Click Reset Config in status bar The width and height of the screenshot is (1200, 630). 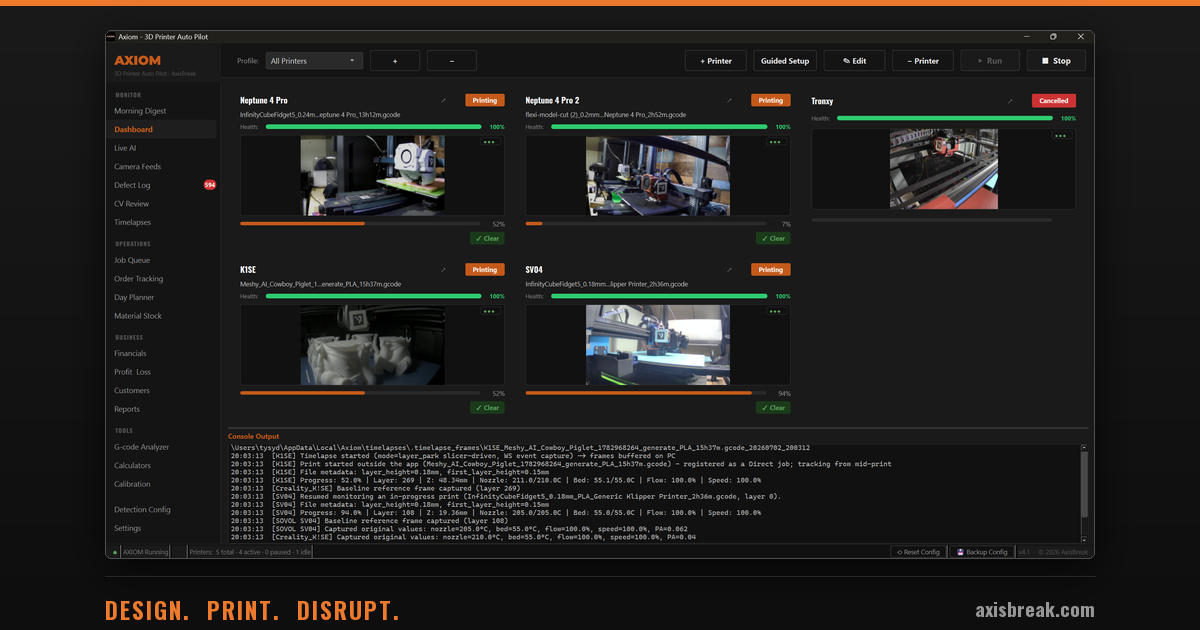[918, 552]
